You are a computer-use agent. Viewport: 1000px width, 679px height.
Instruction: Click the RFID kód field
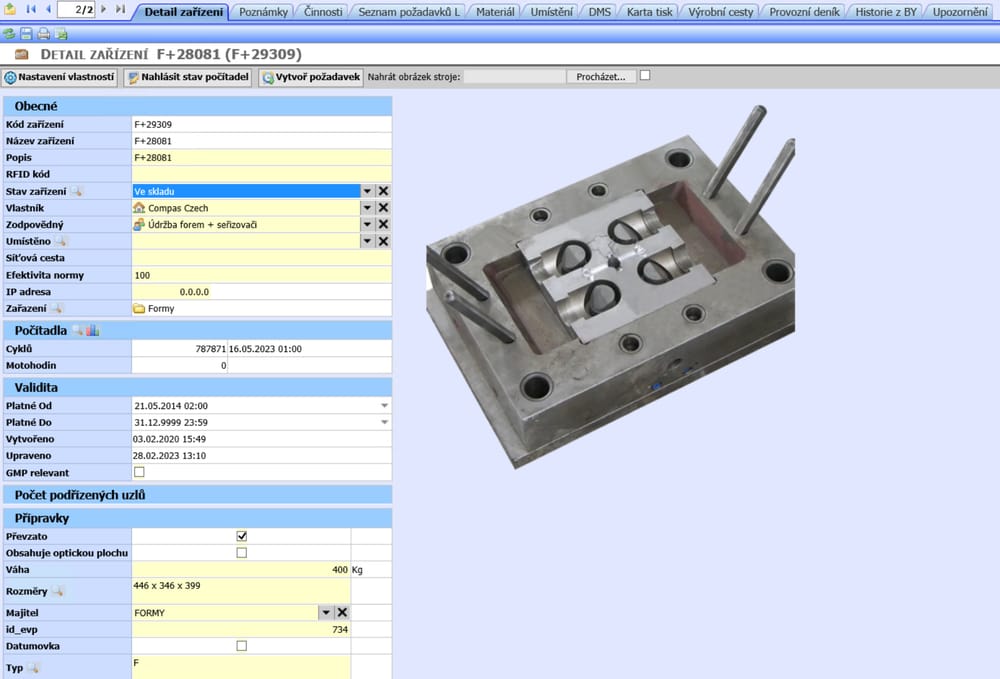pyautogui.click(x=261, y=174)
